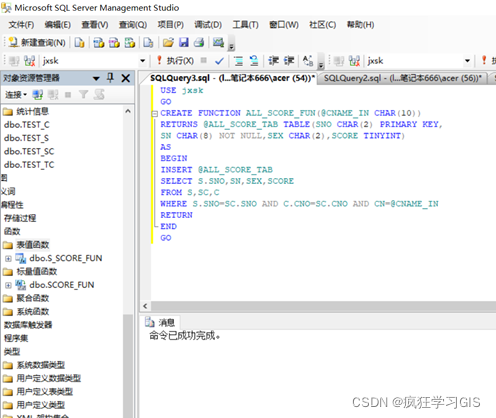
Task: Open the 工具(T) menu
Action: (246, 25)
